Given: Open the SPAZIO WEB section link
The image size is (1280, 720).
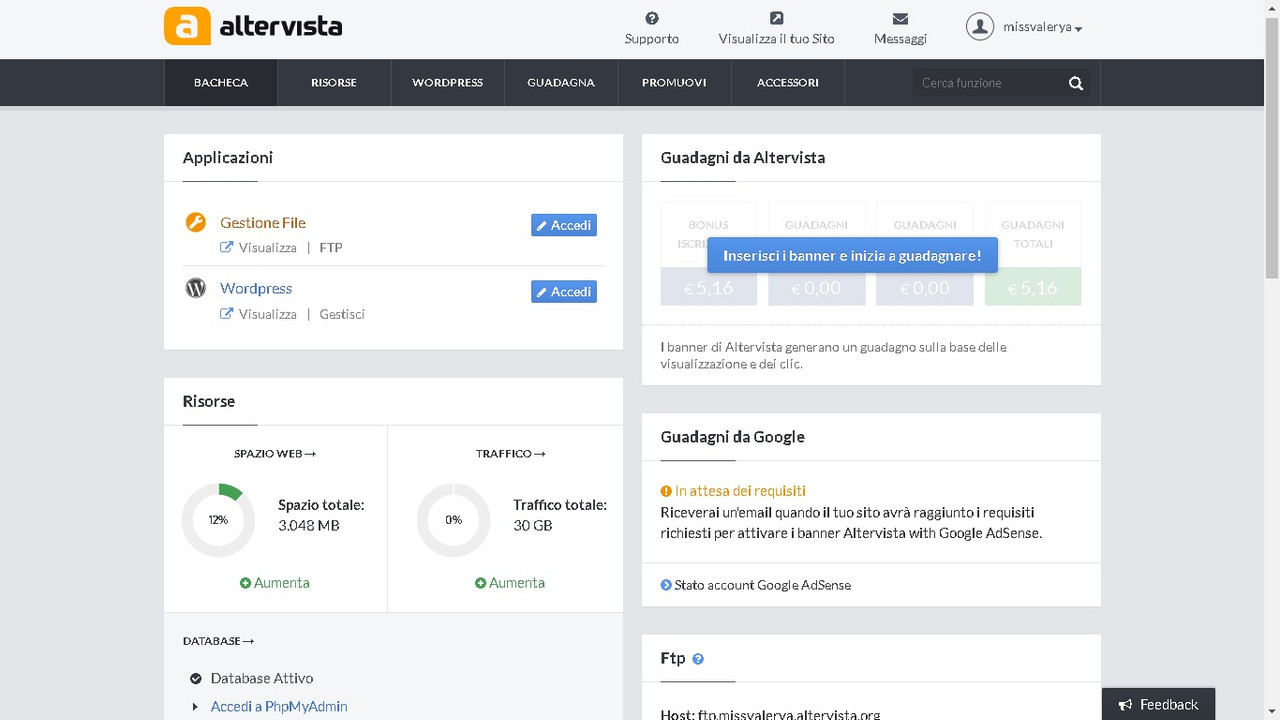Looking at the screenshot, I should coord(275,454).
